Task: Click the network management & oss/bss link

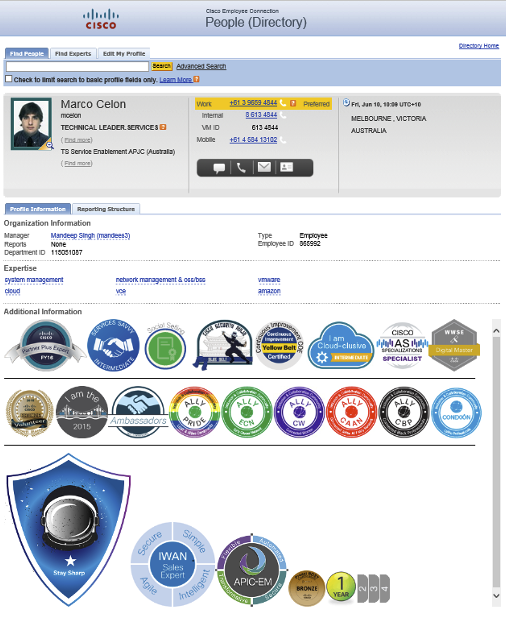Action: [161, 280]
